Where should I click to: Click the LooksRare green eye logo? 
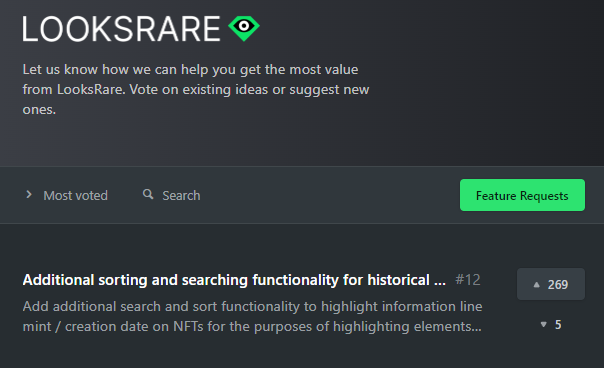click(244, 28)
